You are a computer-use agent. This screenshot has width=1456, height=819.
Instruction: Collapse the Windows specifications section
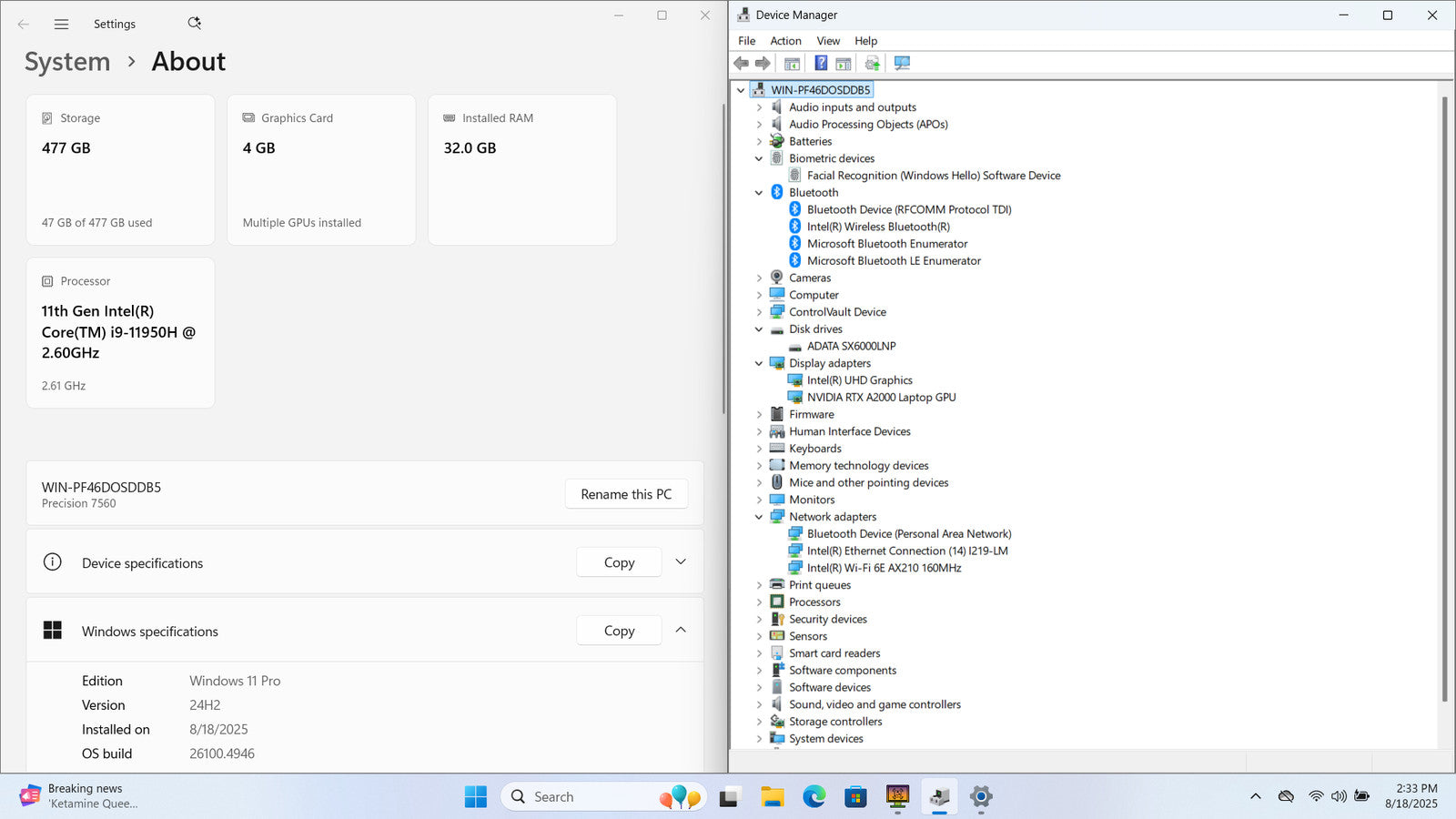click(681, 631)
